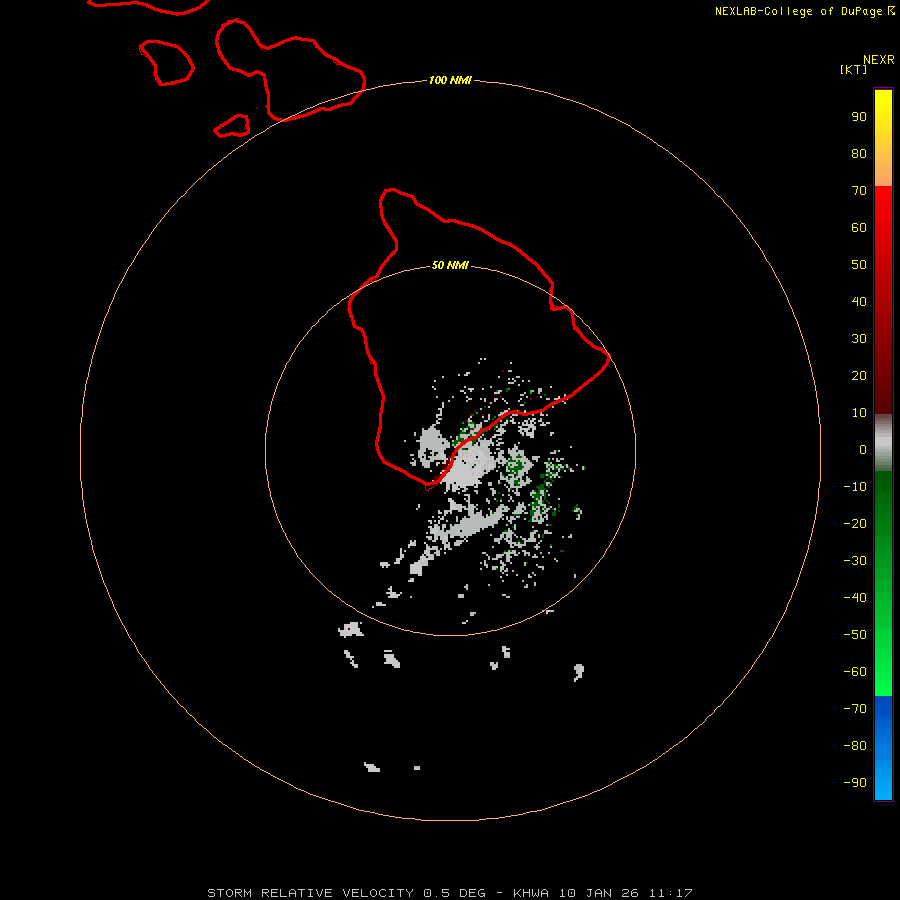Pick the blue bottom segment of color bar

click(883, 748)
